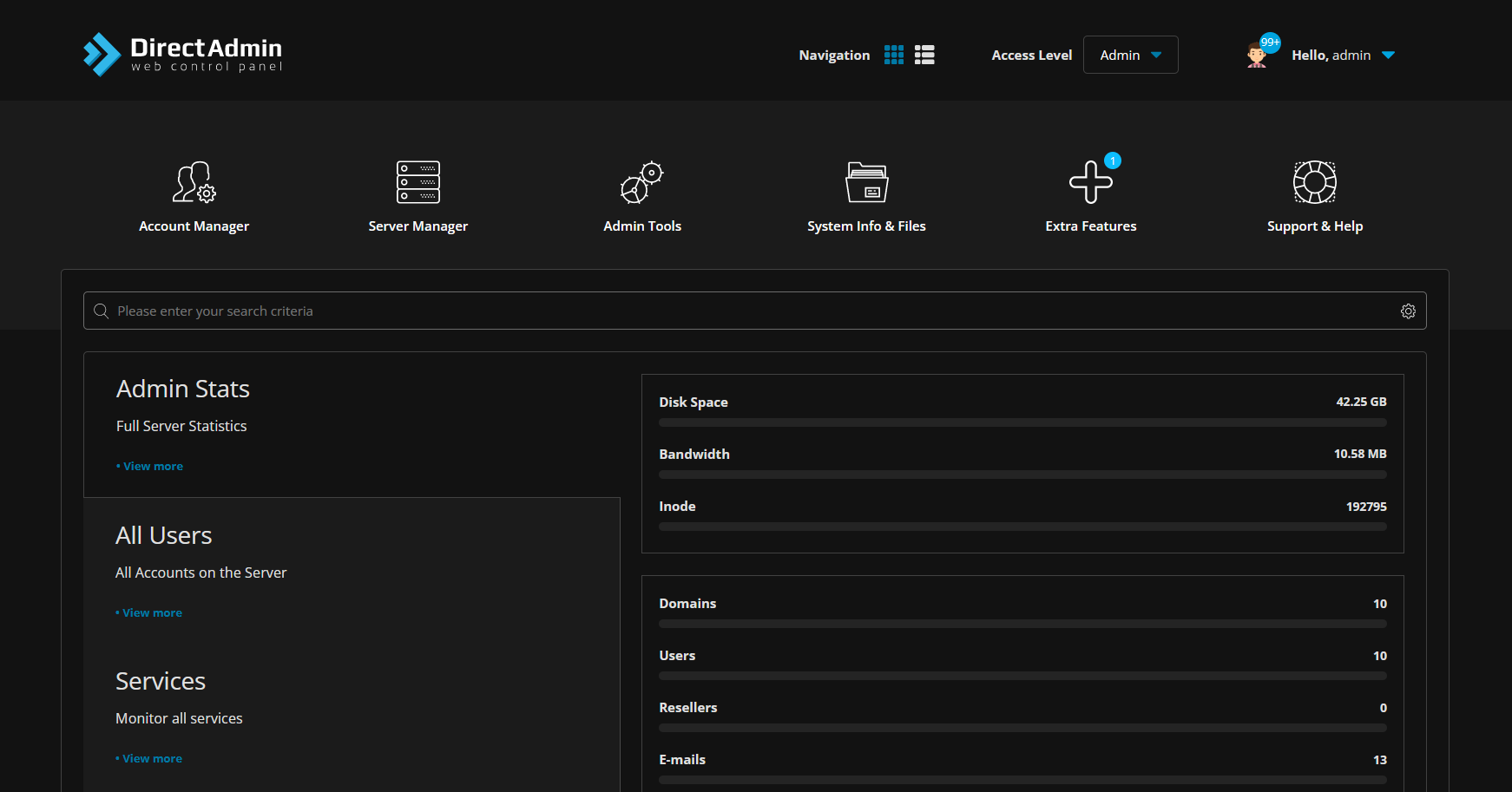Open search settings gear icon
The image size is (1512, 792).
(x=1408, y=311)
